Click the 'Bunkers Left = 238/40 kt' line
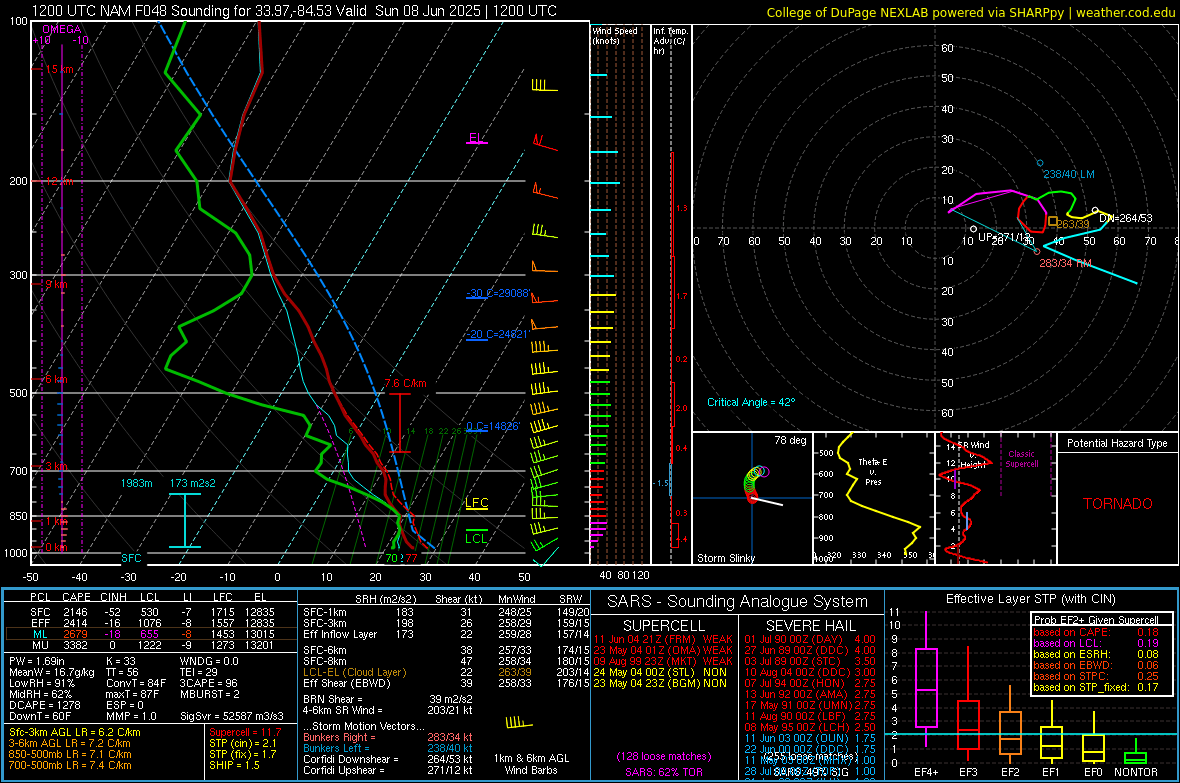The image size is (1180, 783). tap(388, 748)
